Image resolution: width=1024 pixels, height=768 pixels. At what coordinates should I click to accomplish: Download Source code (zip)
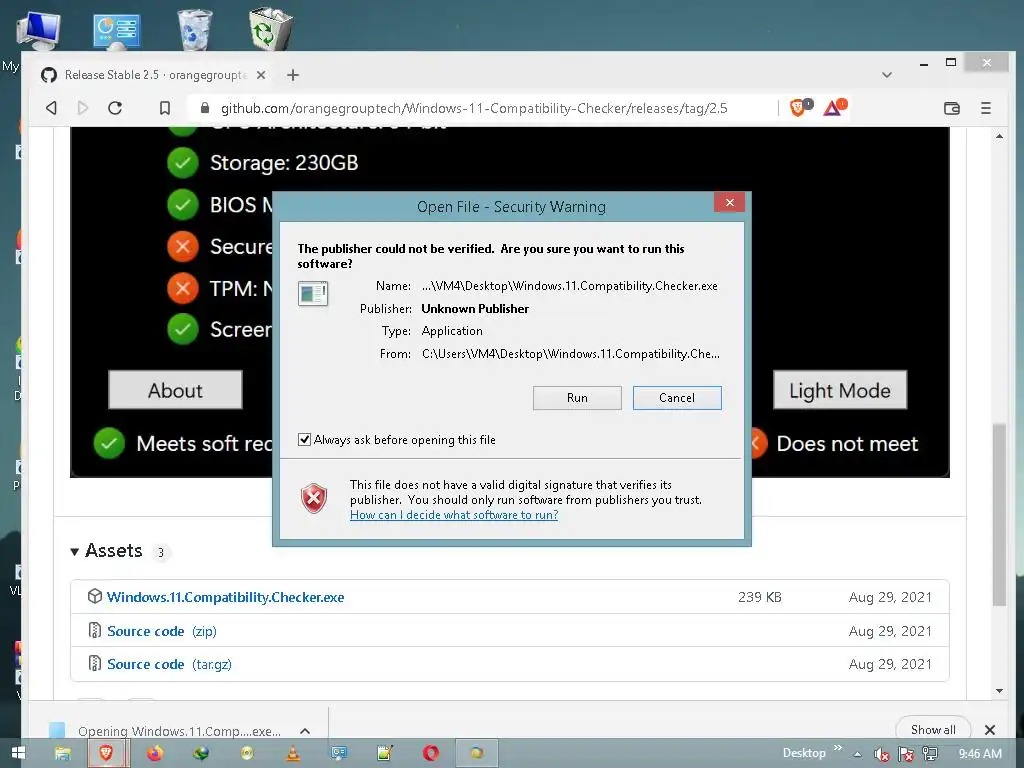click(161, 631)
